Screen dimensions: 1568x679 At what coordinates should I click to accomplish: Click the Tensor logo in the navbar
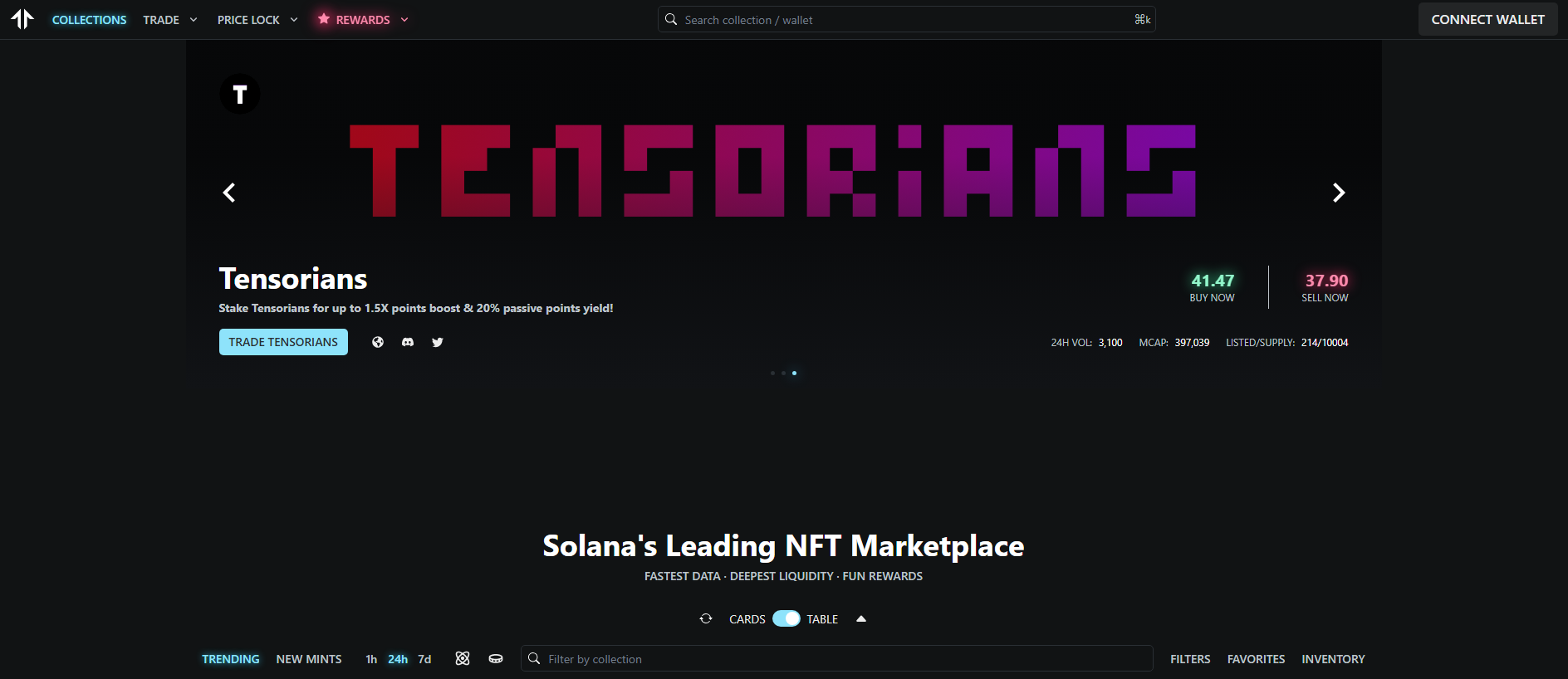tap(22, 19)
